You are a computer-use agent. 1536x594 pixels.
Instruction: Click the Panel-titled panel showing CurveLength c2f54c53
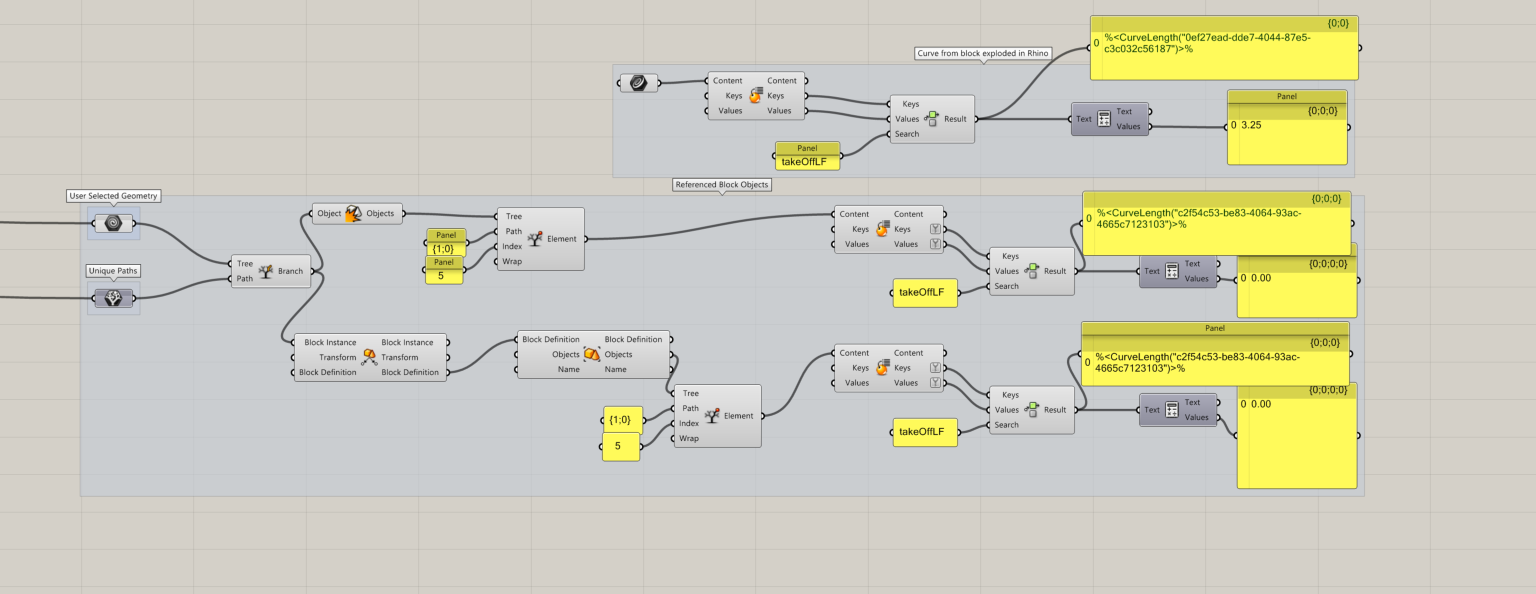pos(1215,354)
